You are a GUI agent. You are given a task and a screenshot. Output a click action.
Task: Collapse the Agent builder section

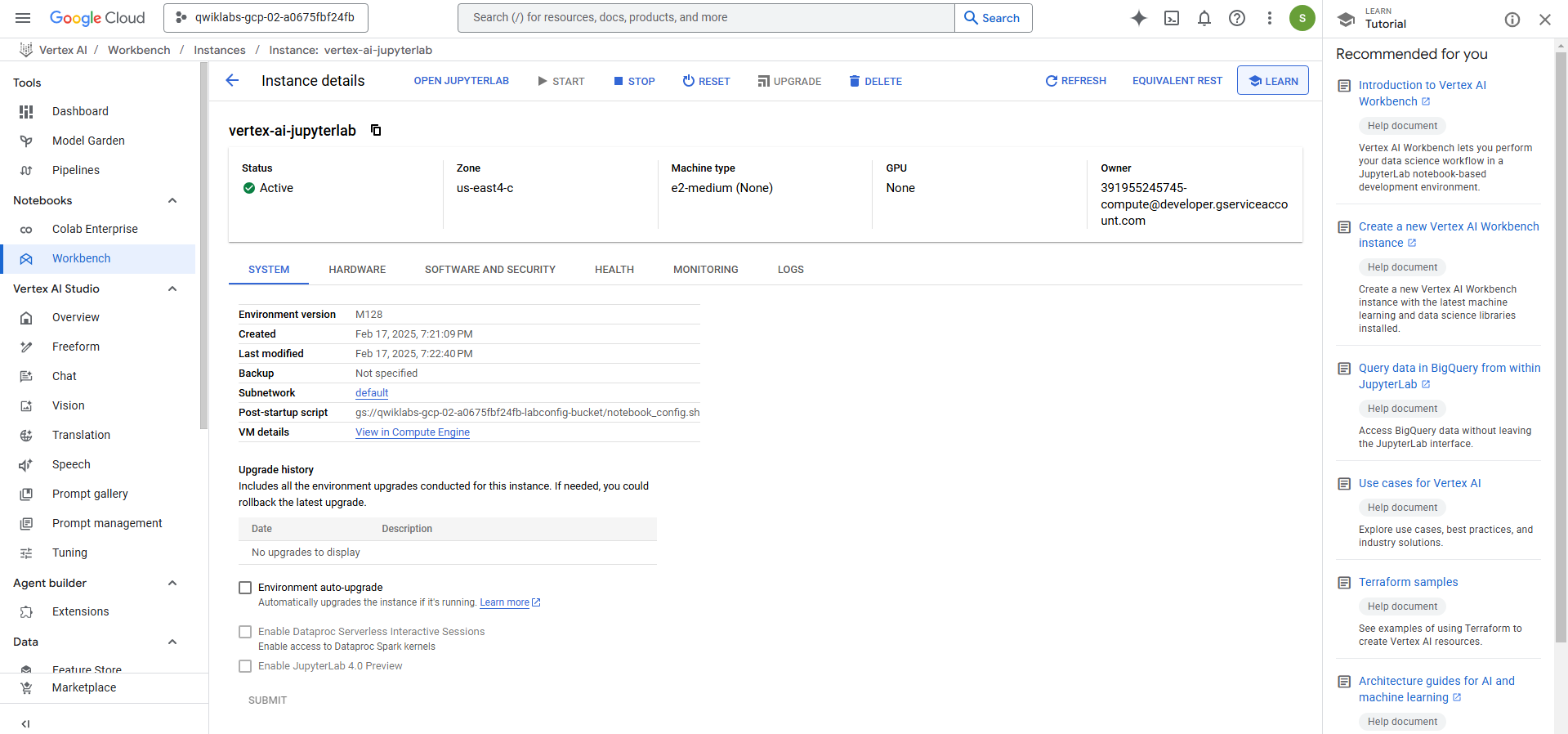[172, 583]
